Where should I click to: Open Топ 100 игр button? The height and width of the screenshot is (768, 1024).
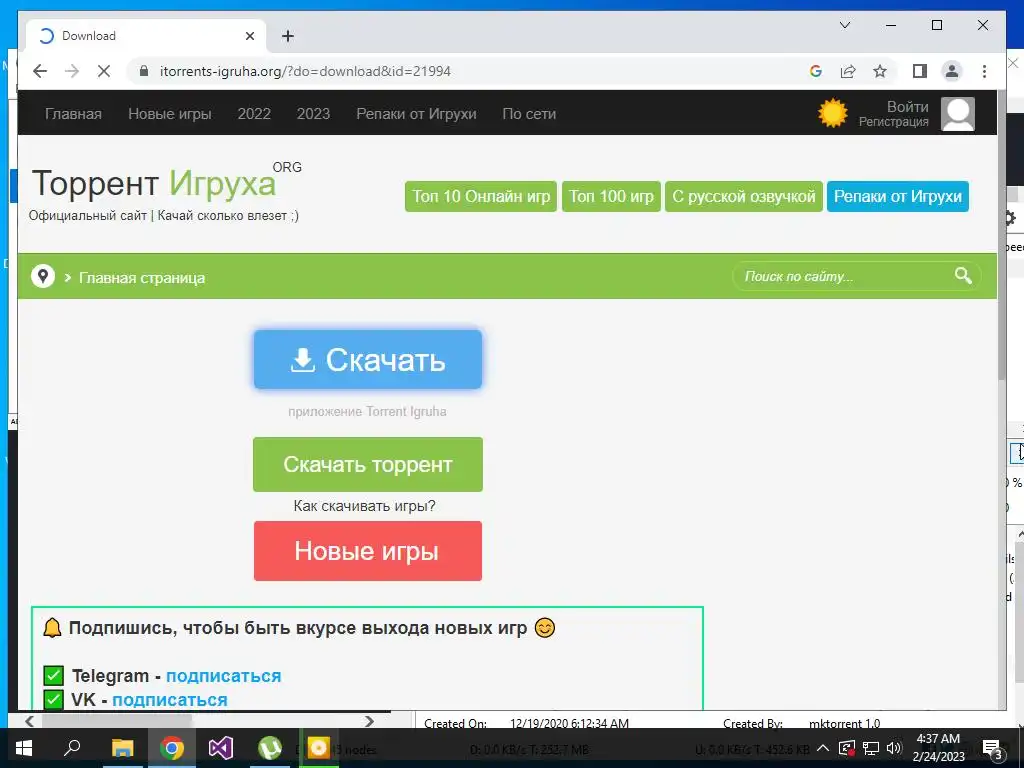pos(611,196)
